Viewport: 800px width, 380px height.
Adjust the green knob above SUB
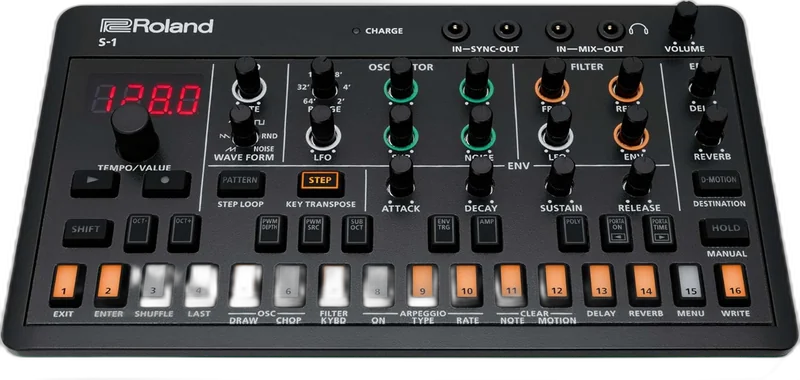[x=402, y=81]
